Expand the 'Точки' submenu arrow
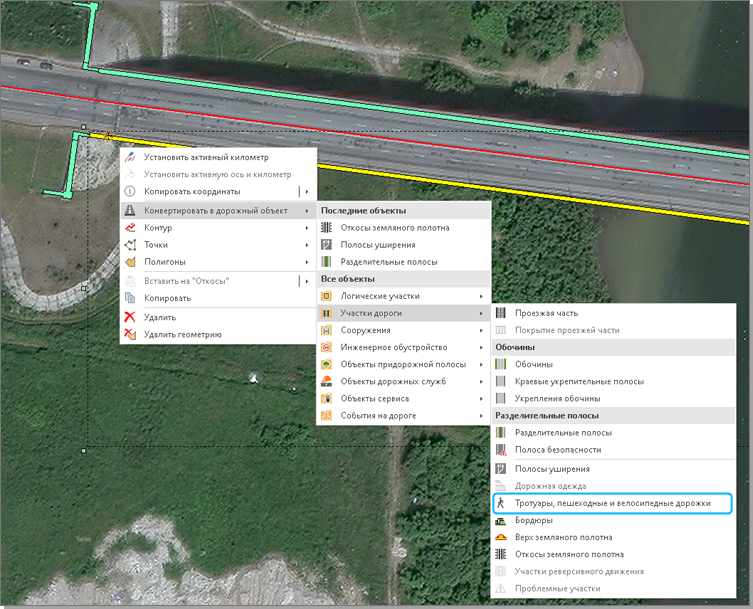Screen dimensions: 753x609 [x=307, y=244]
